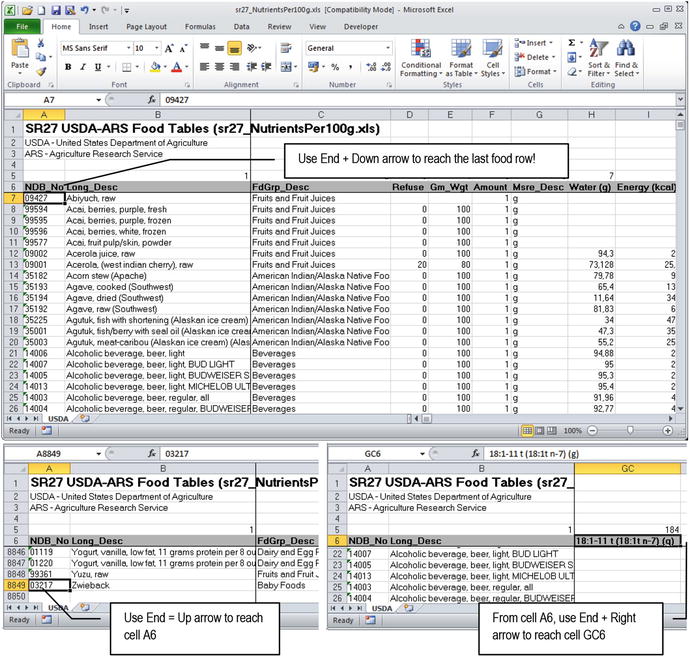Click the zoom slider handle
The height and width of the screenshot is (657, 690).
pos(630,430)
